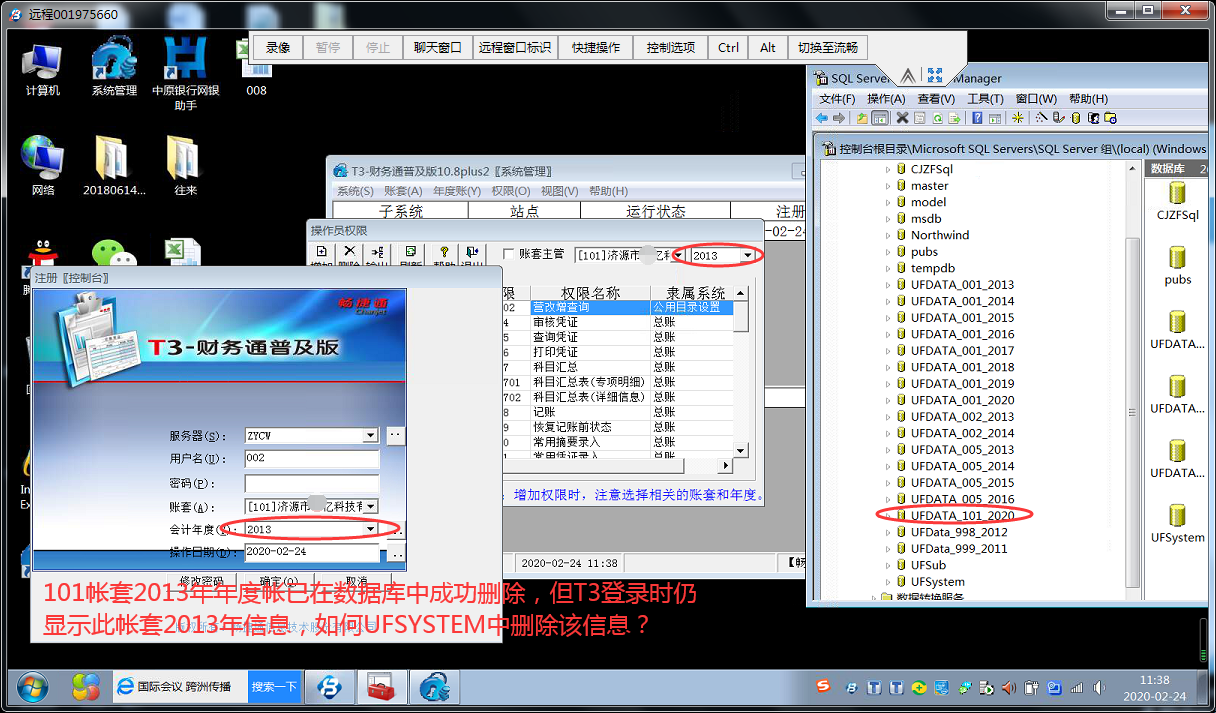
Task: Click the 切换至流畅 button on remote toolbar
Action: pyautogui.click(x=828, y=48)
